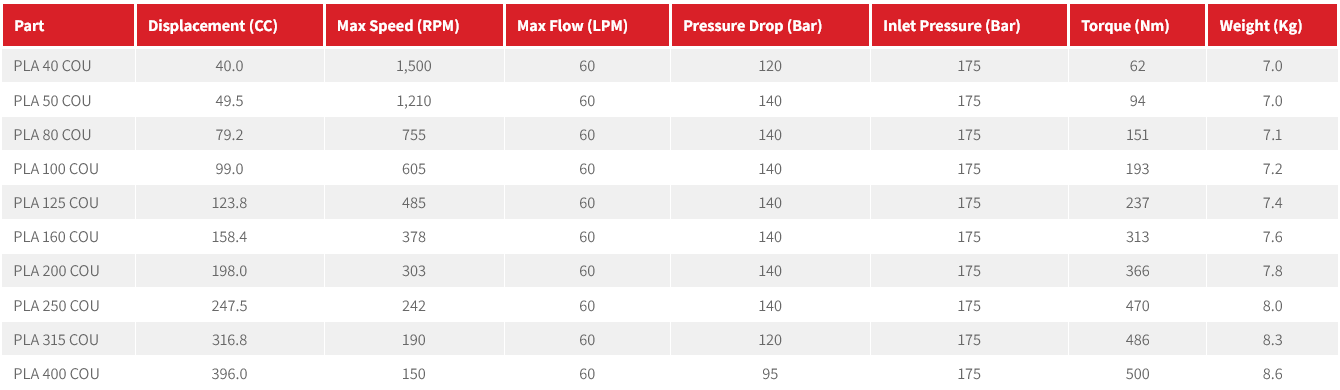This screenshot has width=1340, height=390.
Task: Select the PLA 400 COU row label
Action: [x=56, y=374]
